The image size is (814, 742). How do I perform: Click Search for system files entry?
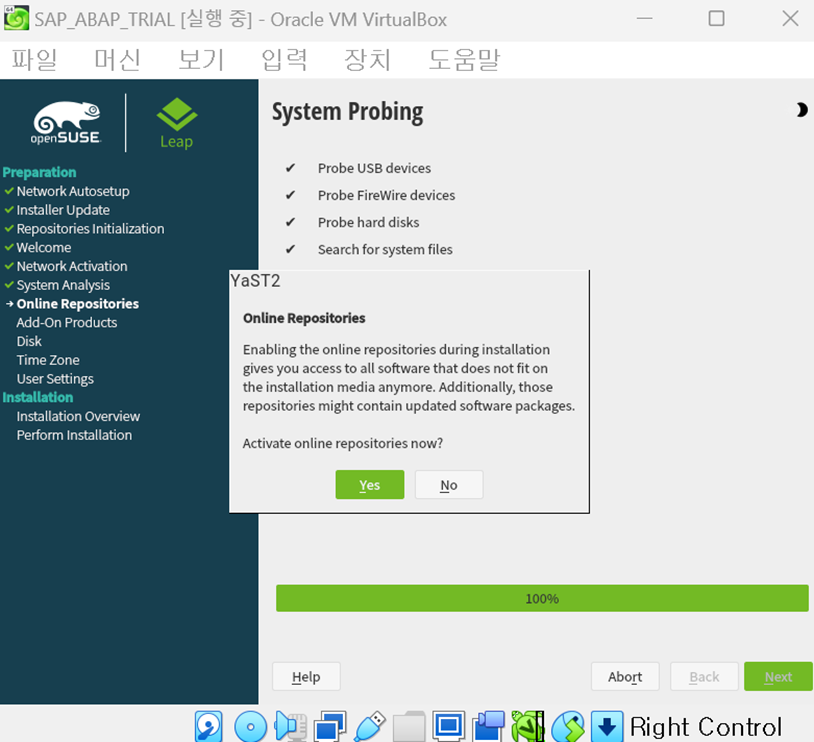click(x=385, y=249)
